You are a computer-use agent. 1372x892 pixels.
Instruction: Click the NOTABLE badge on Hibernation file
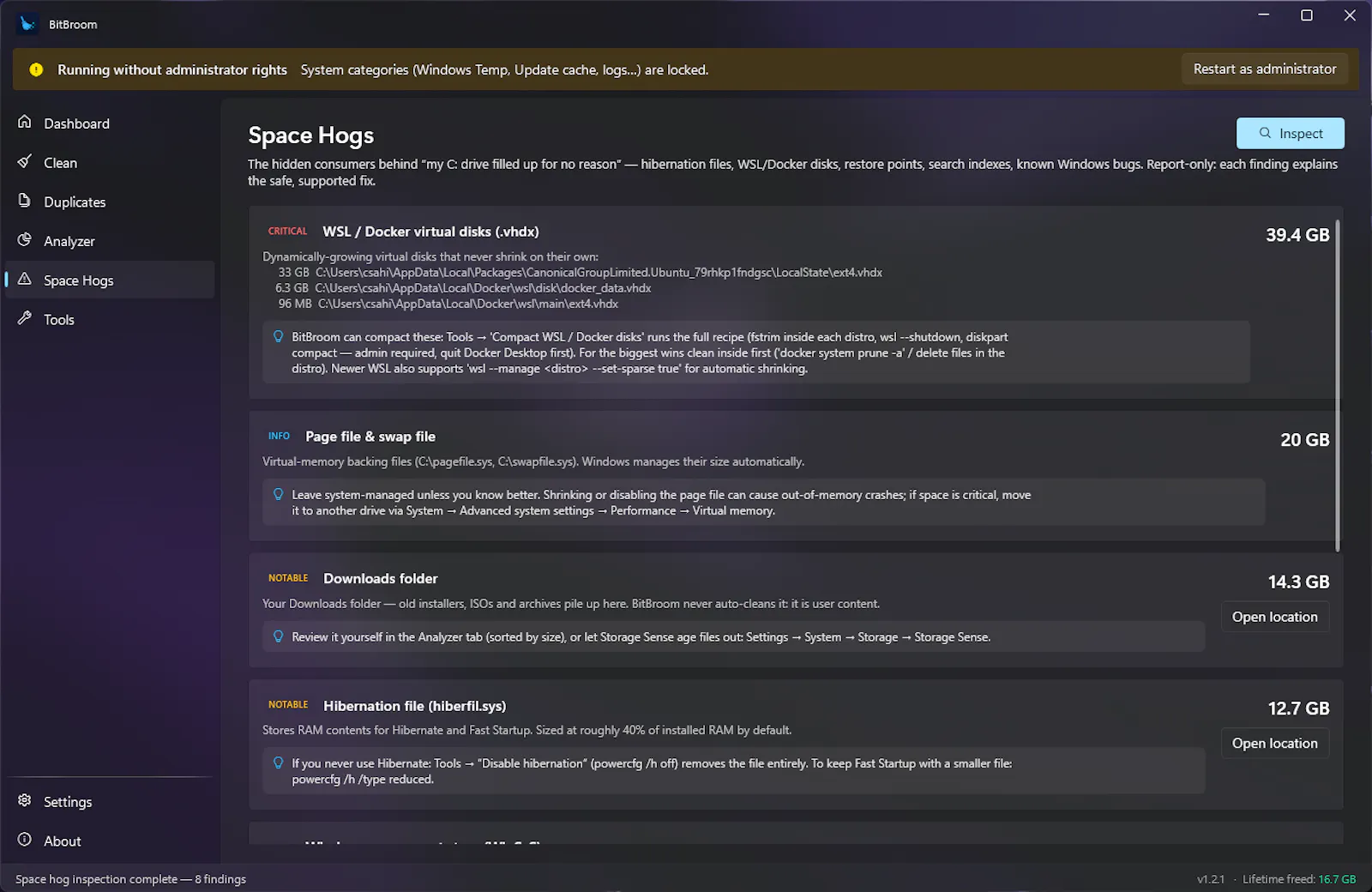click(x=288, y=705)
